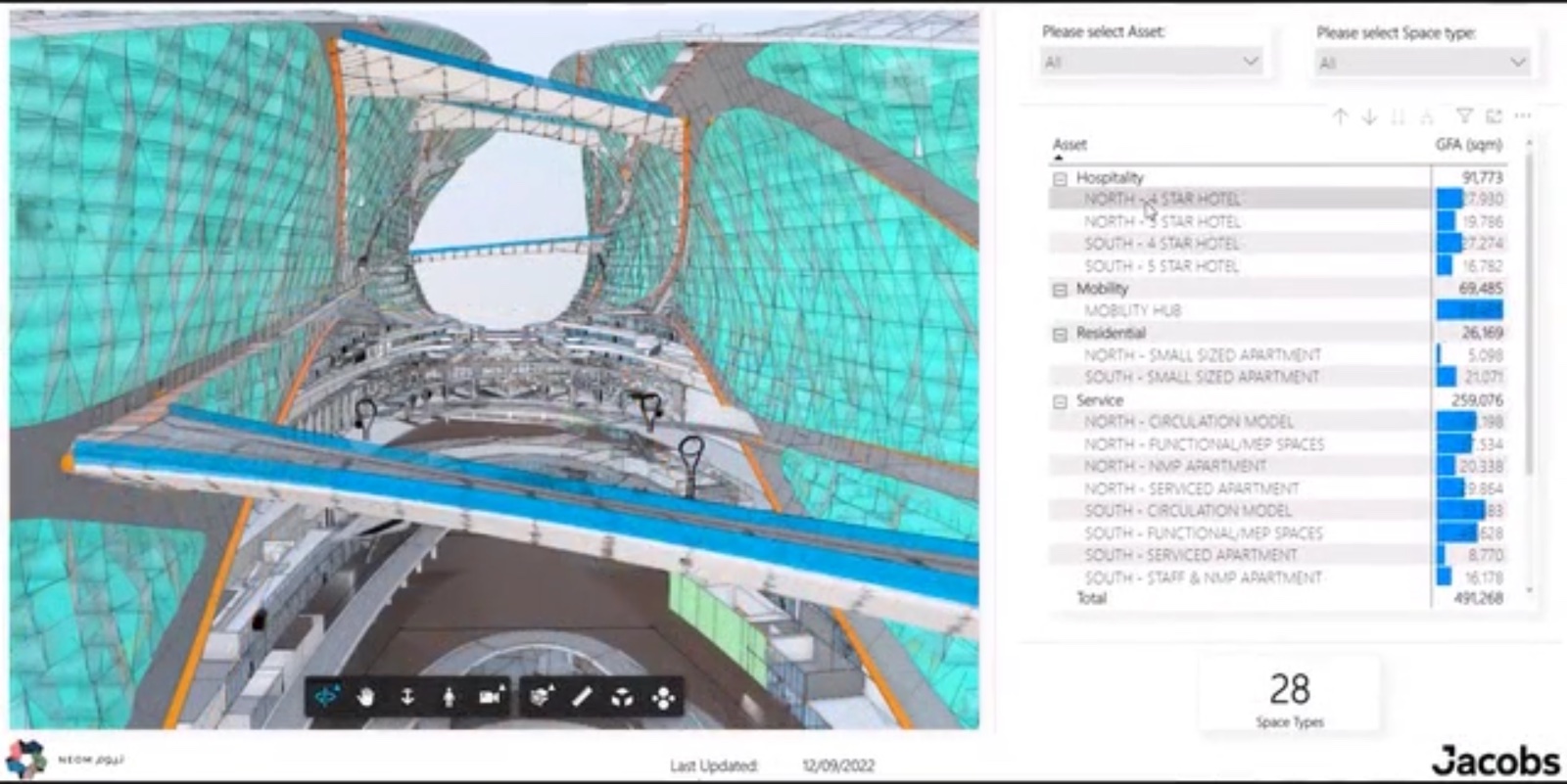The image size is (1567, 784).
Task: Click Last Updated date 12/09/2022
Action: [x=838, y=765]
